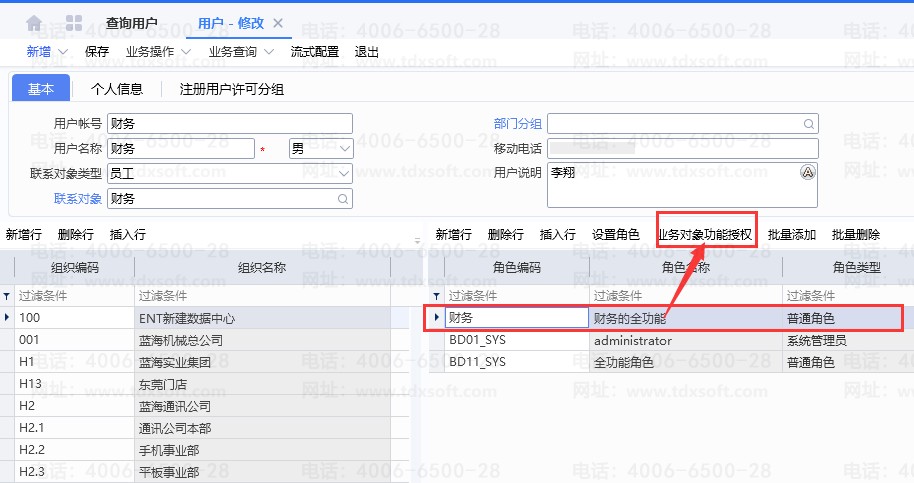The height and width of the screenshot is (483, 914).
Task: Expand the 新增 dropdown arrow
Action: coord(63,52)
